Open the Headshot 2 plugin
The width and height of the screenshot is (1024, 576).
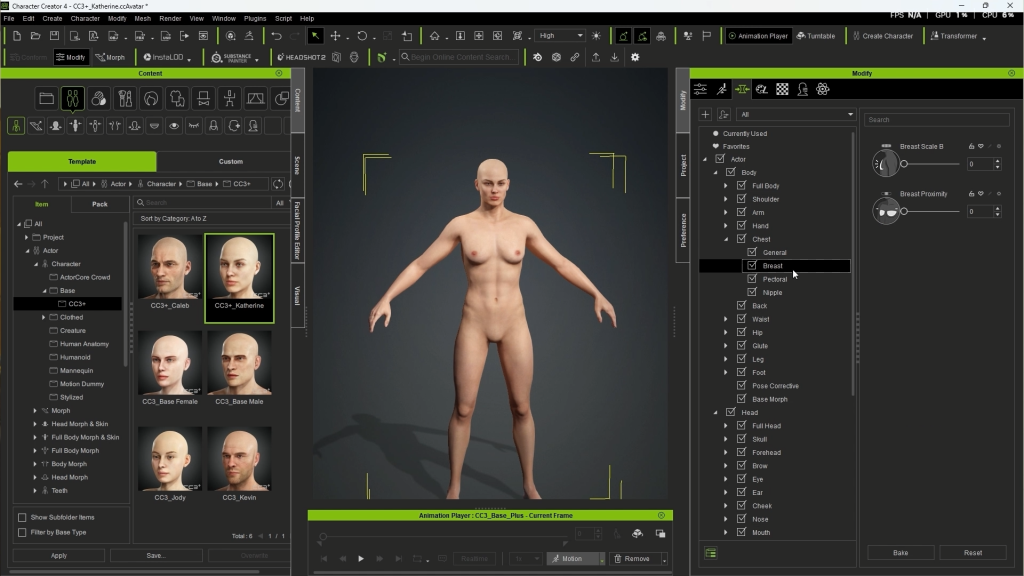coord(300,58)
